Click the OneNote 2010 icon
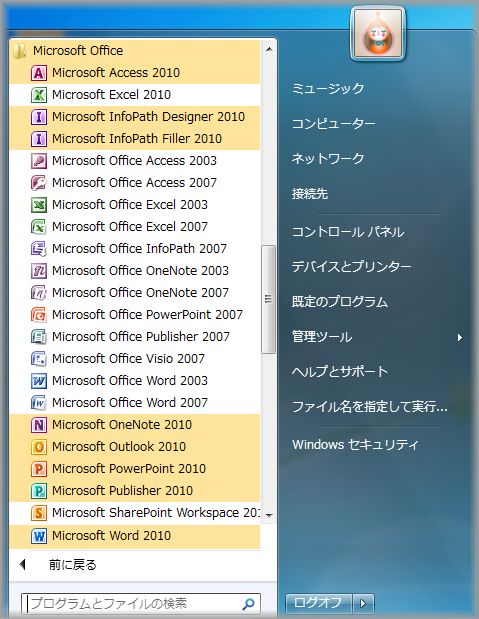Screen dimensions: 479x619 pos(39,425)
